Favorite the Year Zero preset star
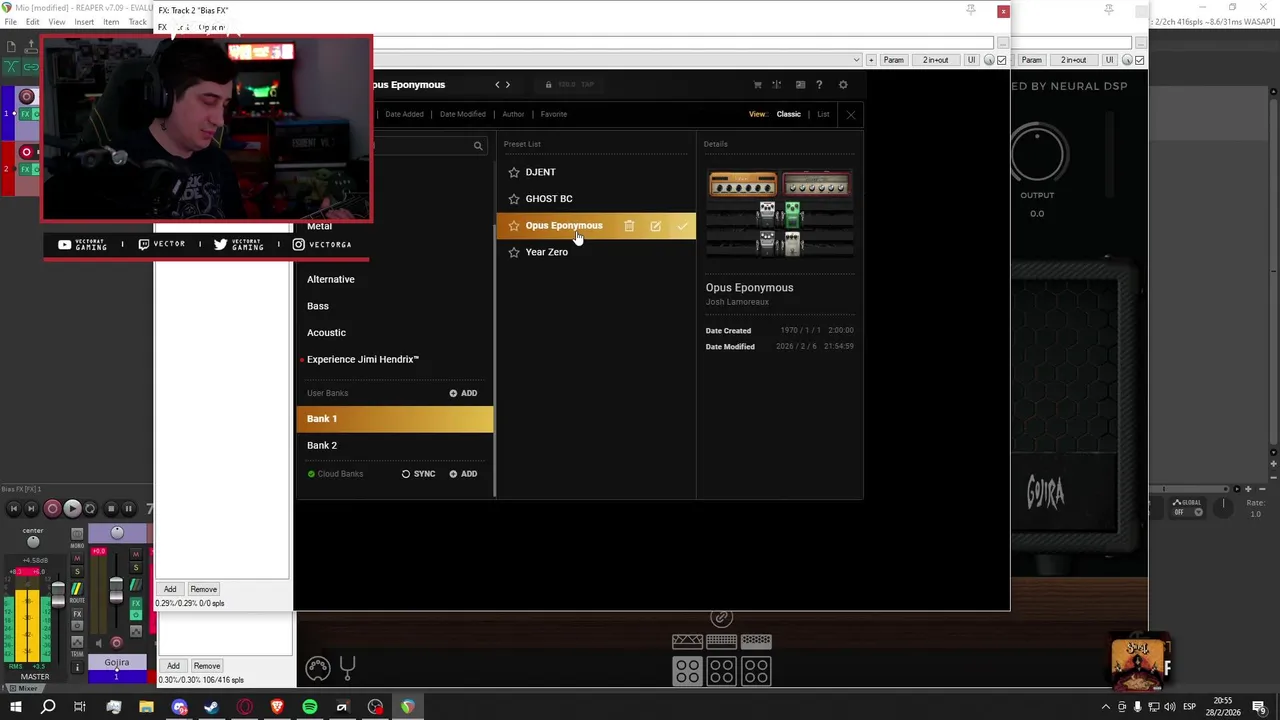 (x=514, y=252)
